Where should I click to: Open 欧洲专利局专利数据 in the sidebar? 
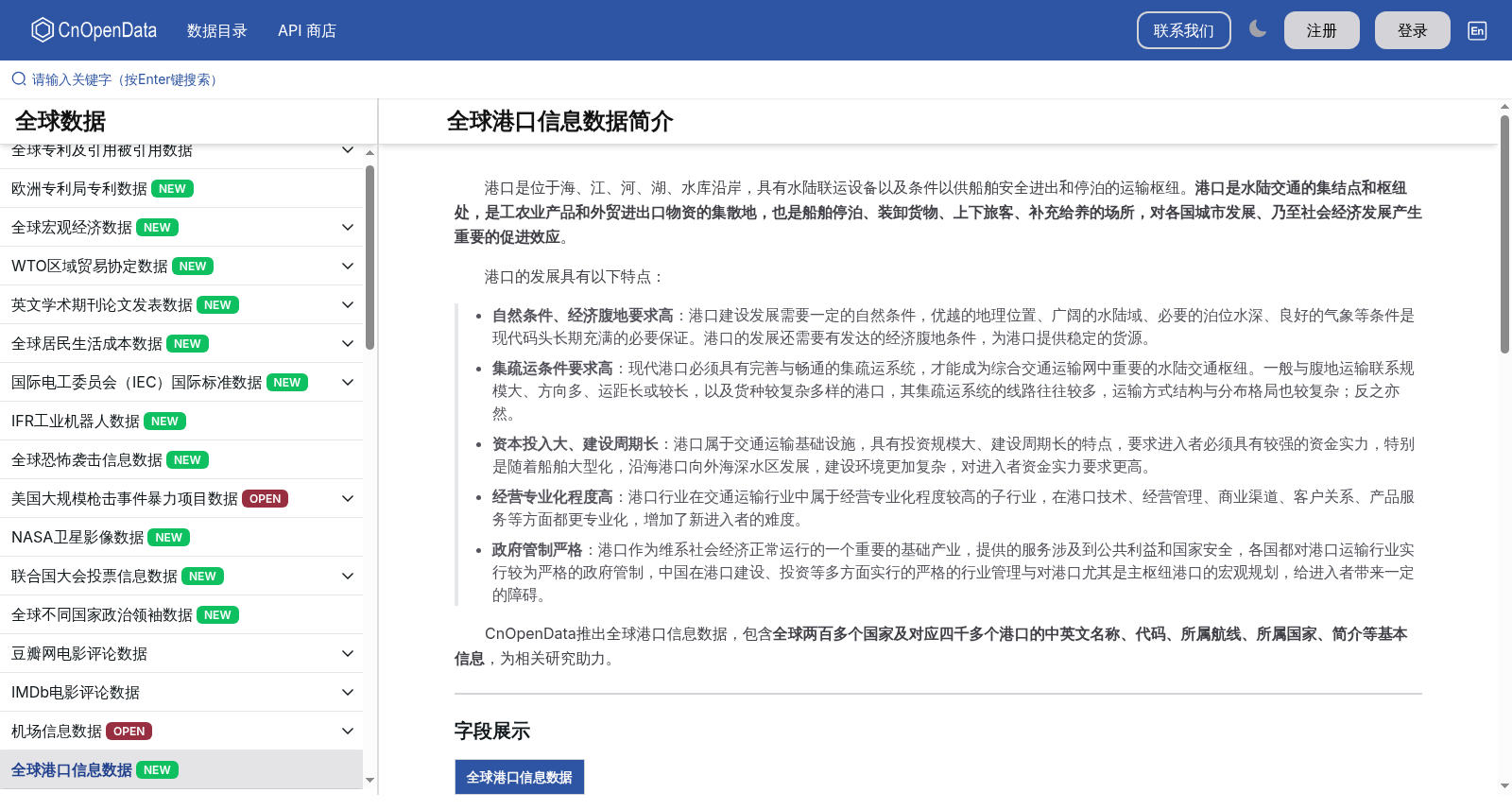click(x=181, y=188)
